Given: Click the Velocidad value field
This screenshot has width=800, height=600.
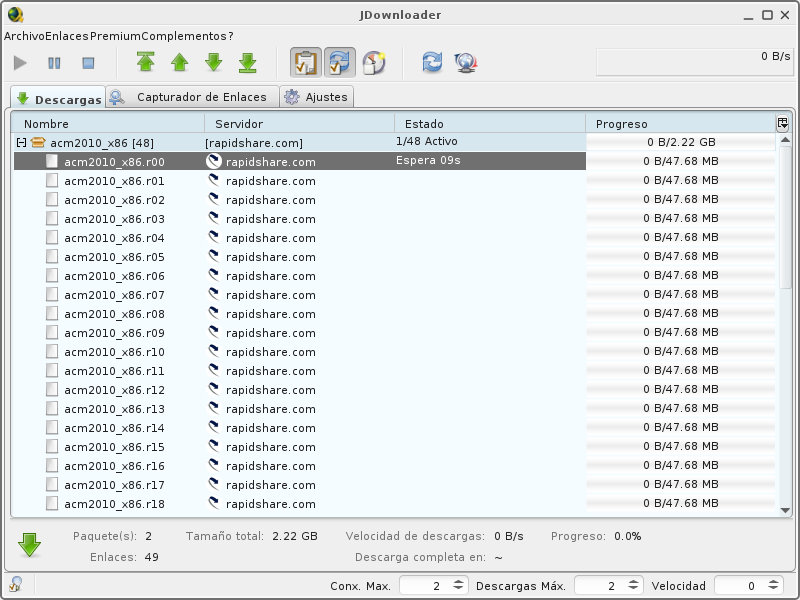Looking at the screenshot, I should 740,586.
